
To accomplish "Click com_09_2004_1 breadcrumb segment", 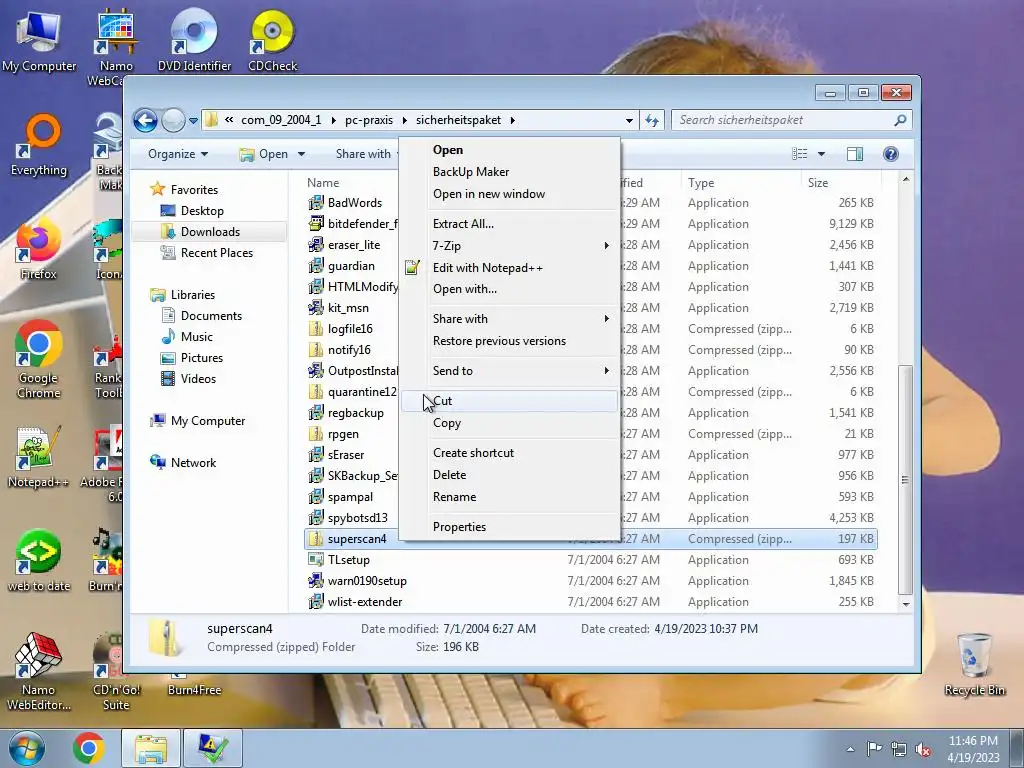I will tap(281, 120).
